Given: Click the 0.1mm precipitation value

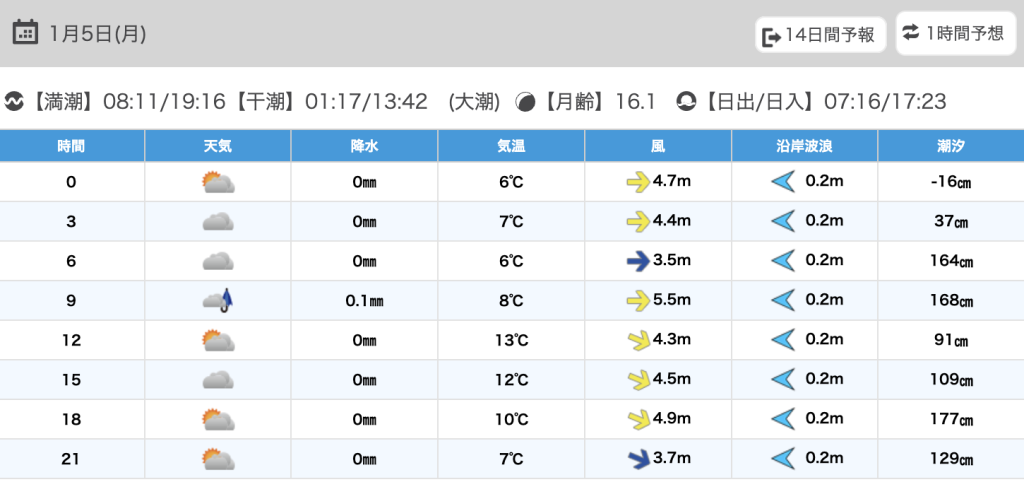Looking at the screenshot, I should click(x=364, y=301).
